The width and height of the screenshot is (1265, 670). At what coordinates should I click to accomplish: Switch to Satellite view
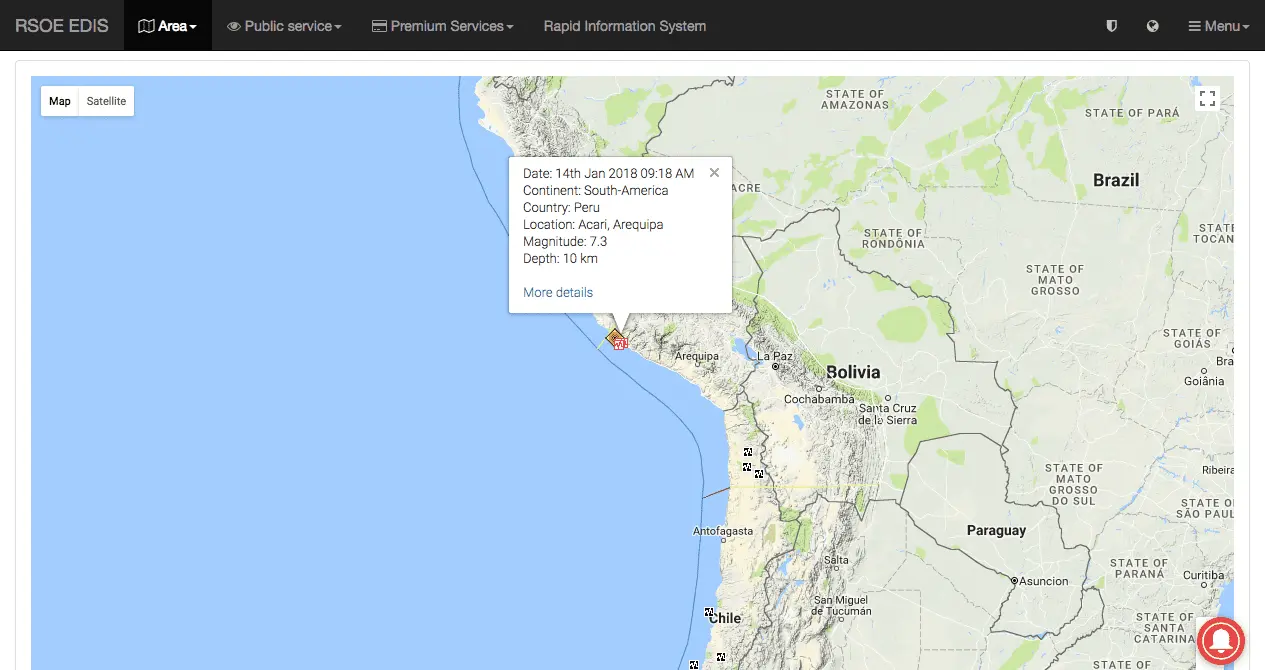(106, 101)
